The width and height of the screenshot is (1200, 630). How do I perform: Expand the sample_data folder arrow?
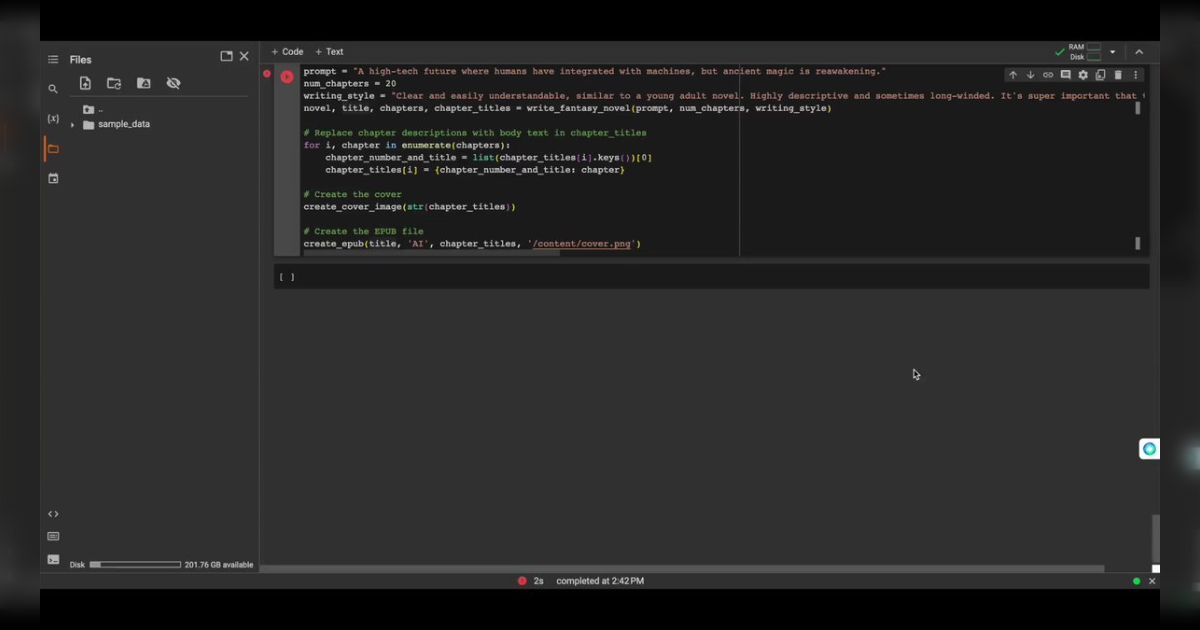(x=72, y=125)
